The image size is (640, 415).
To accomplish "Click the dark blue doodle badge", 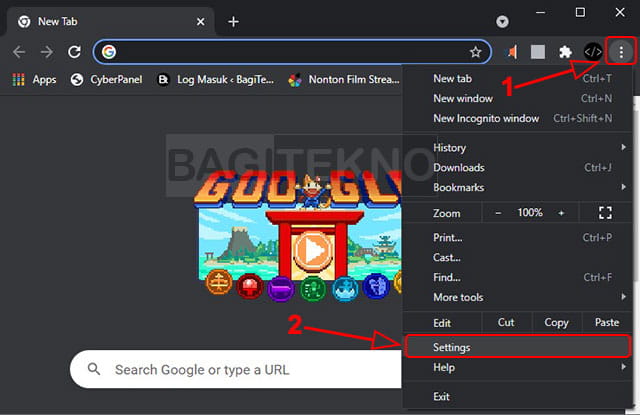I will (376, 285).
